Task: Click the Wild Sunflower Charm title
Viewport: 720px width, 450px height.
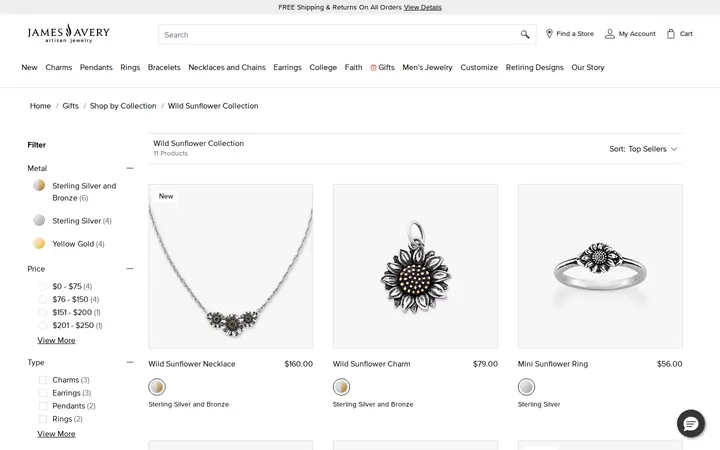Action: pyautogui.click(x=371, y=364)
